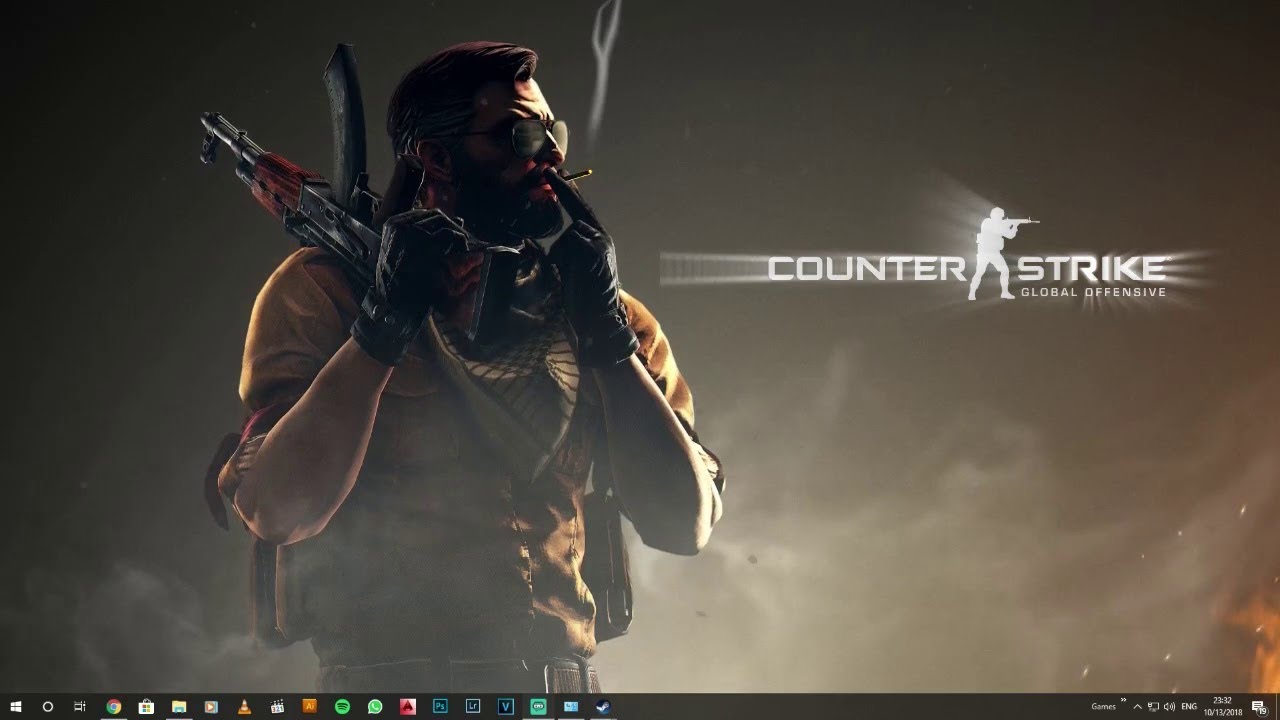Screen dimensions: 1280x720
Task: Open the clock showing 23:32
Action: pos(1222,707)
